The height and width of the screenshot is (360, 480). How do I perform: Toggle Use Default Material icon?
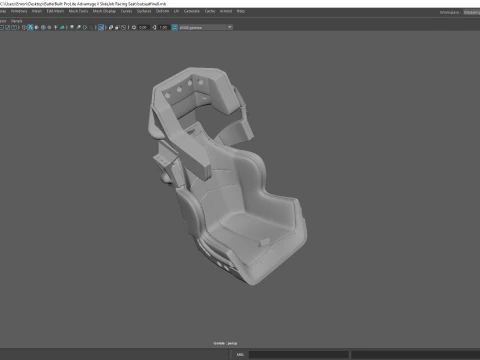pos(37,27)
